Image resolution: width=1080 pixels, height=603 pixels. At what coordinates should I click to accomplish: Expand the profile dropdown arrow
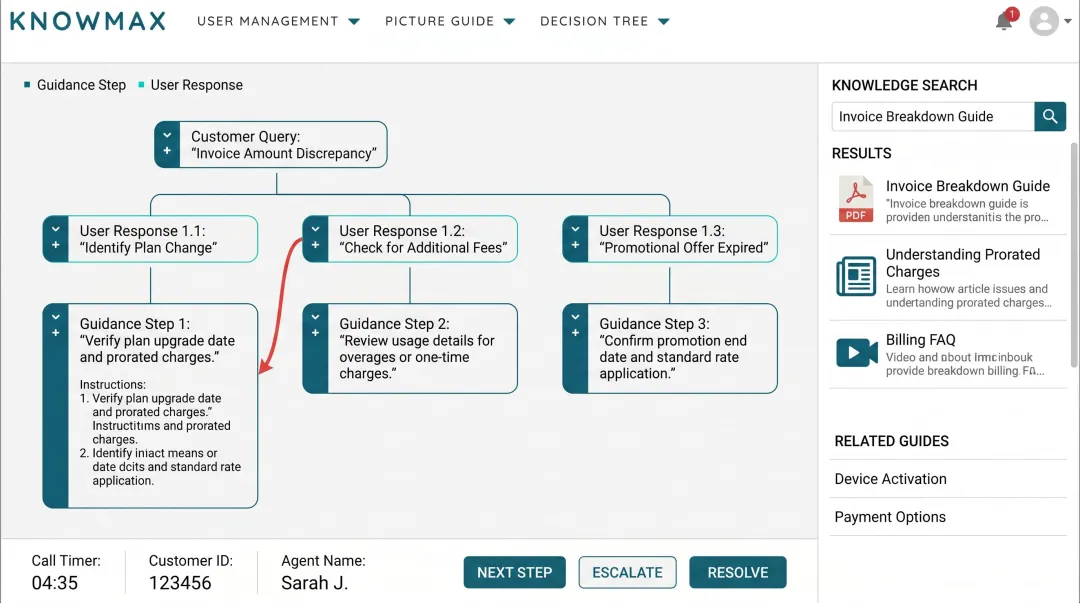1068,21
